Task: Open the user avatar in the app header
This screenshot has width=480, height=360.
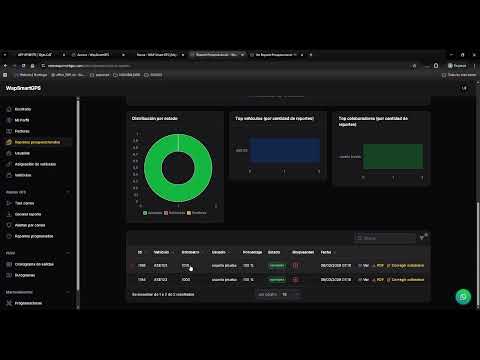Action: pos(464,88)
